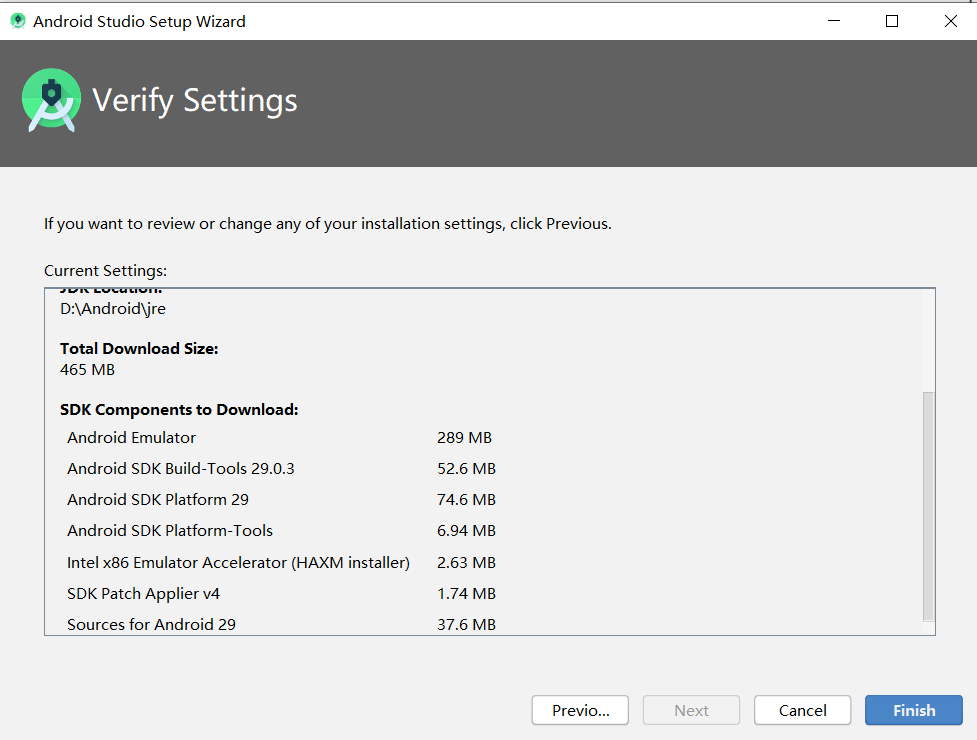Select the Android Emulator row
Screen dimensions: 977x740
(280, 437)
